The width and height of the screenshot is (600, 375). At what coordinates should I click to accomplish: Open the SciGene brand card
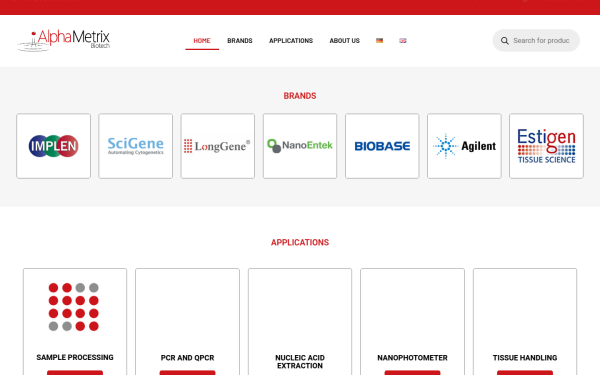135,146
